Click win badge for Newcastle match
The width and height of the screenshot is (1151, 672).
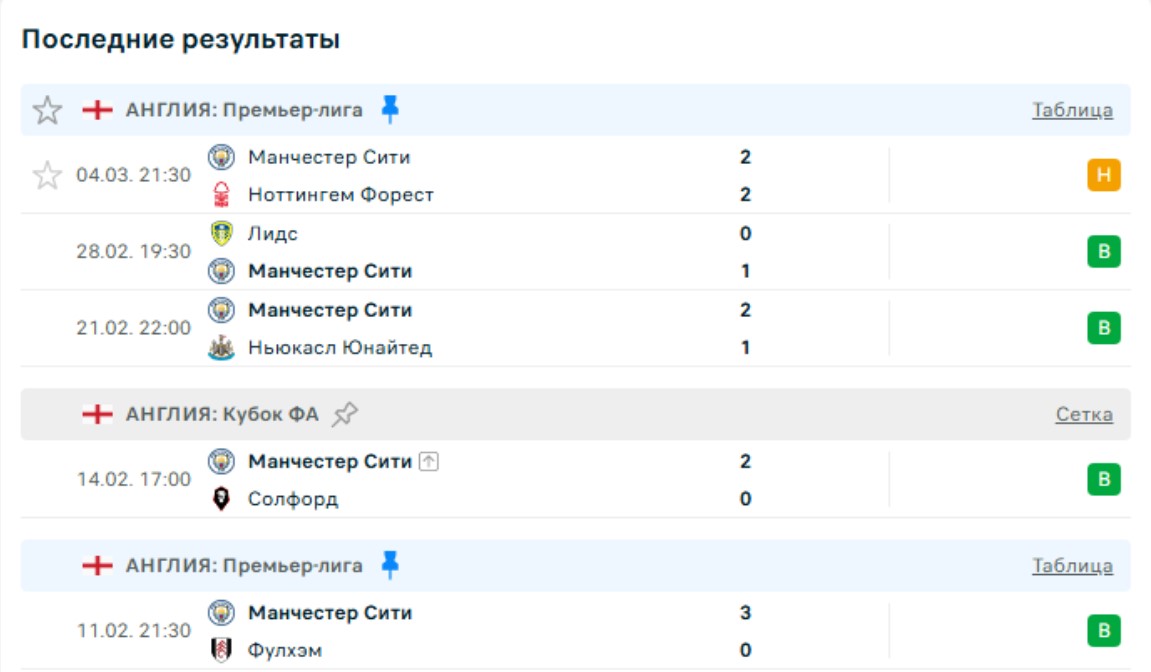click(x=1104, y=328)
